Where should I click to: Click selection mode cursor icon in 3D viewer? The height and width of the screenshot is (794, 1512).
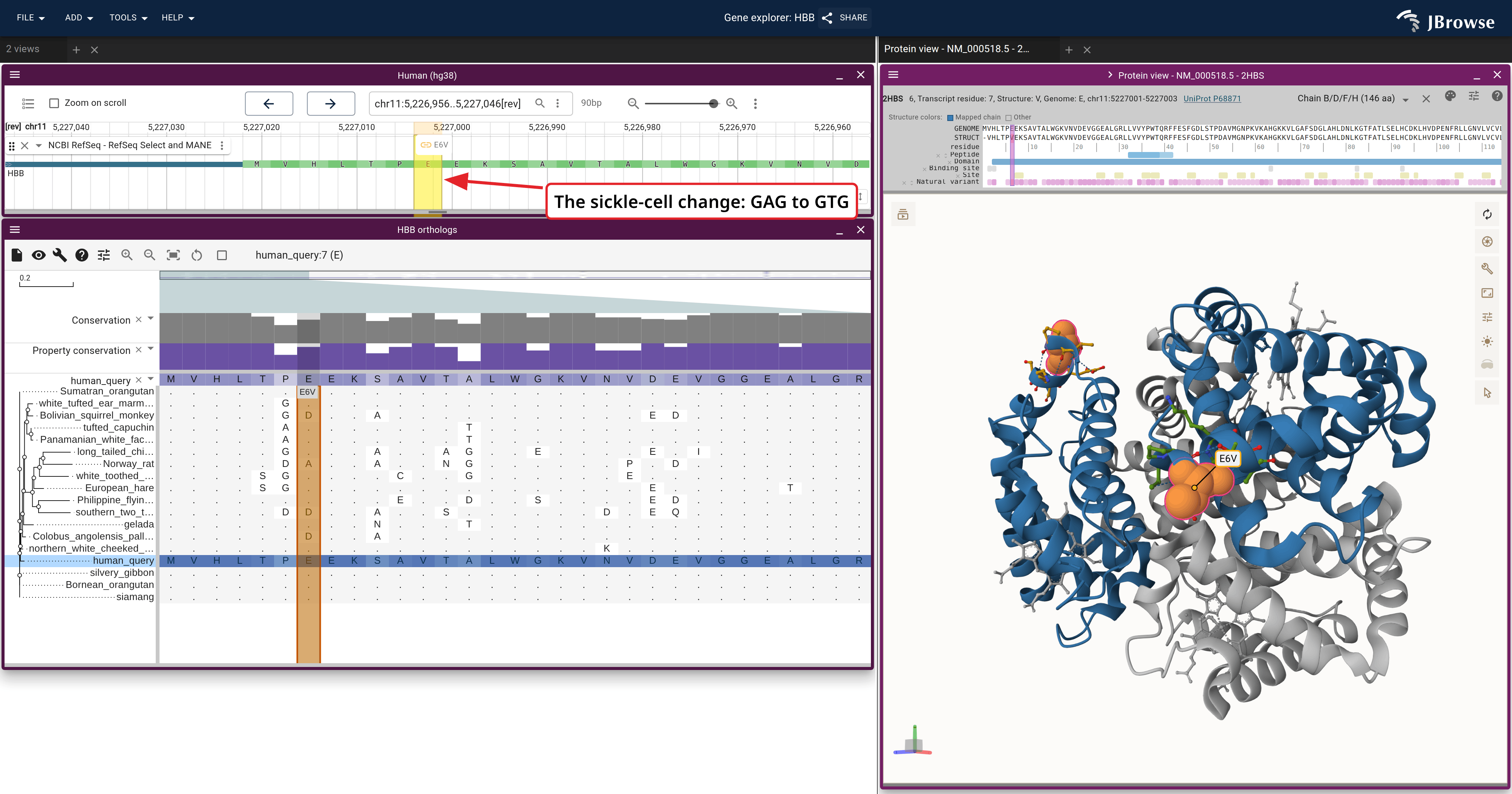click(1487, 392)
